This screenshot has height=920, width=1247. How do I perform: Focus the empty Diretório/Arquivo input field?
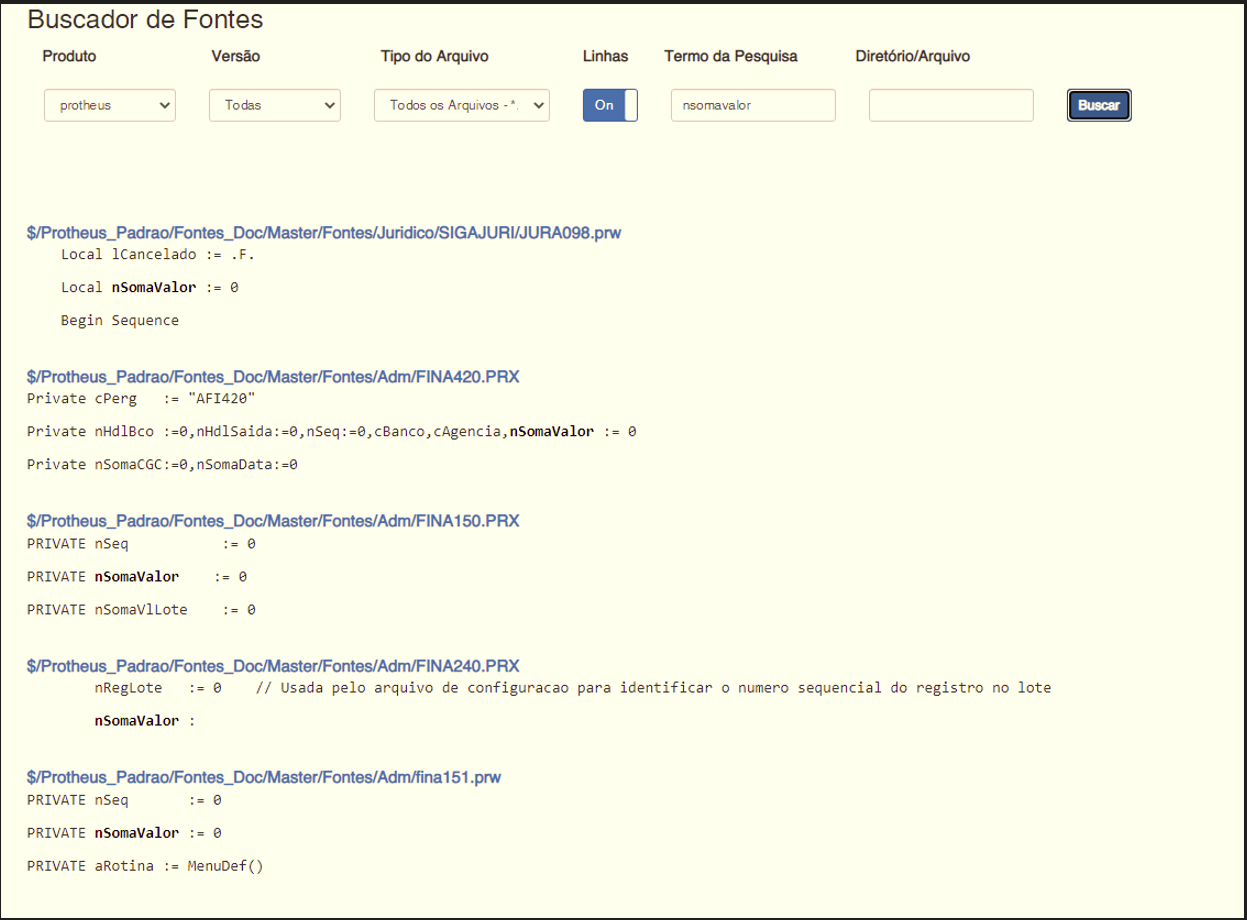coord(950,105)
